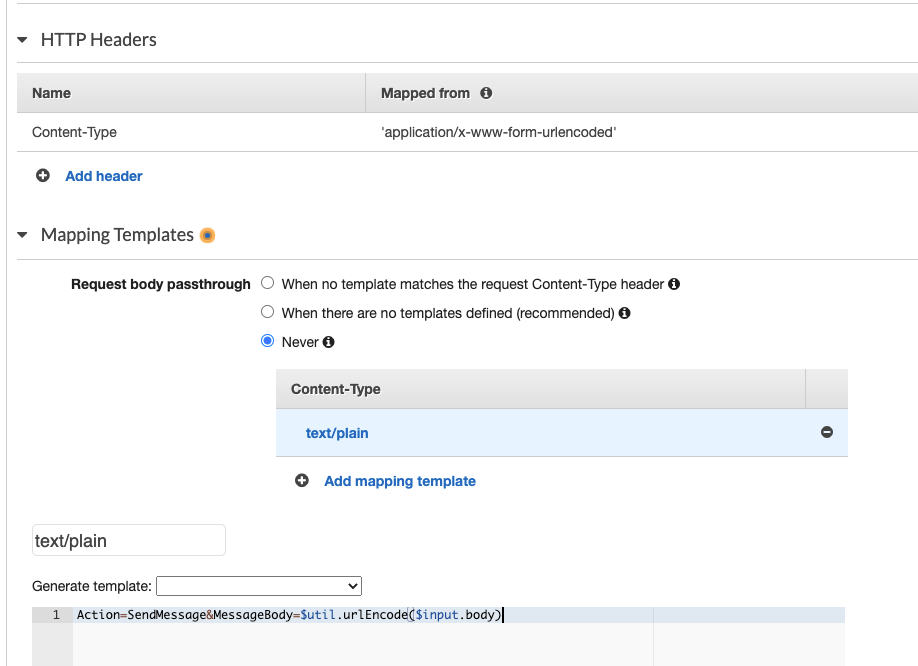Image resolution: width=918 pixels, height=666 pixels.
Task: Click the info icon next to Mapped from
Action: pos(486,92)
